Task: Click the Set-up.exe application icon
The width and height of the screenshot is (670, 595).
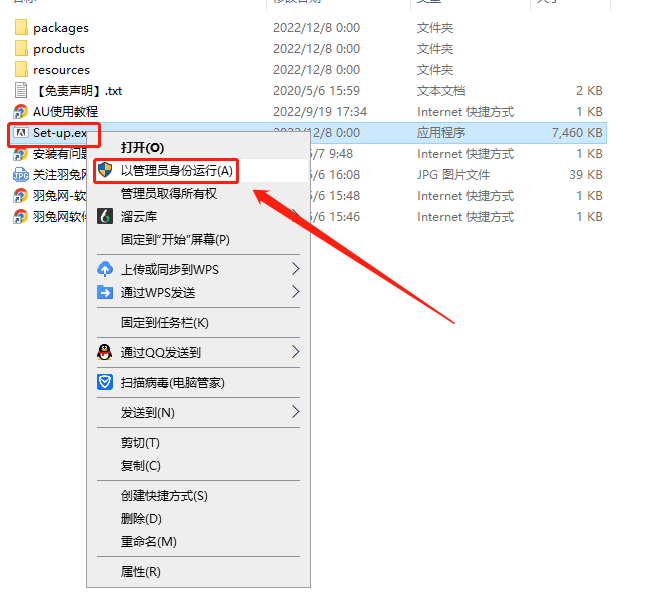Action: (x=21, y=133)
